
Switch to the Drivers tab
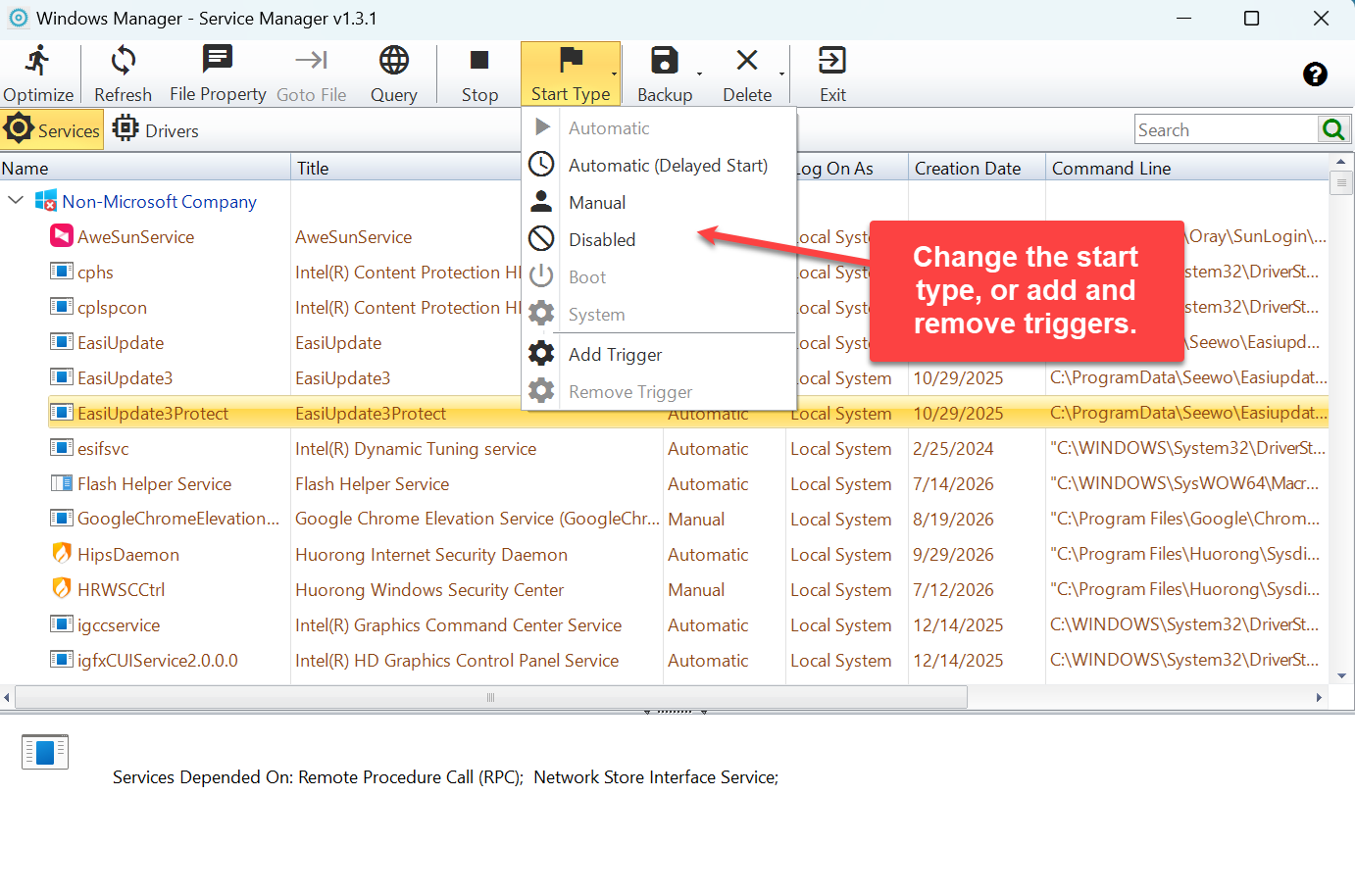tap(155, 130)
